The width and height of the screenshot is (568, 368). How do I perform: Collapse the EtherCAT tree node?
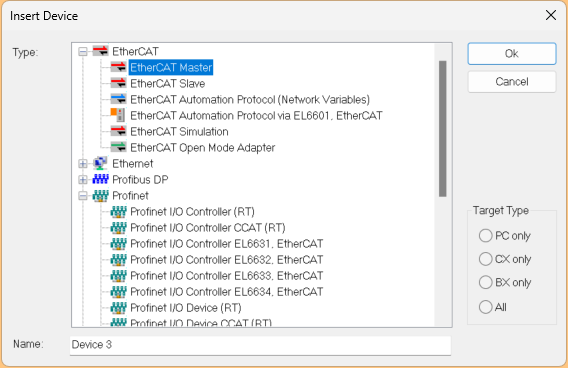click(x=83, y=51)
